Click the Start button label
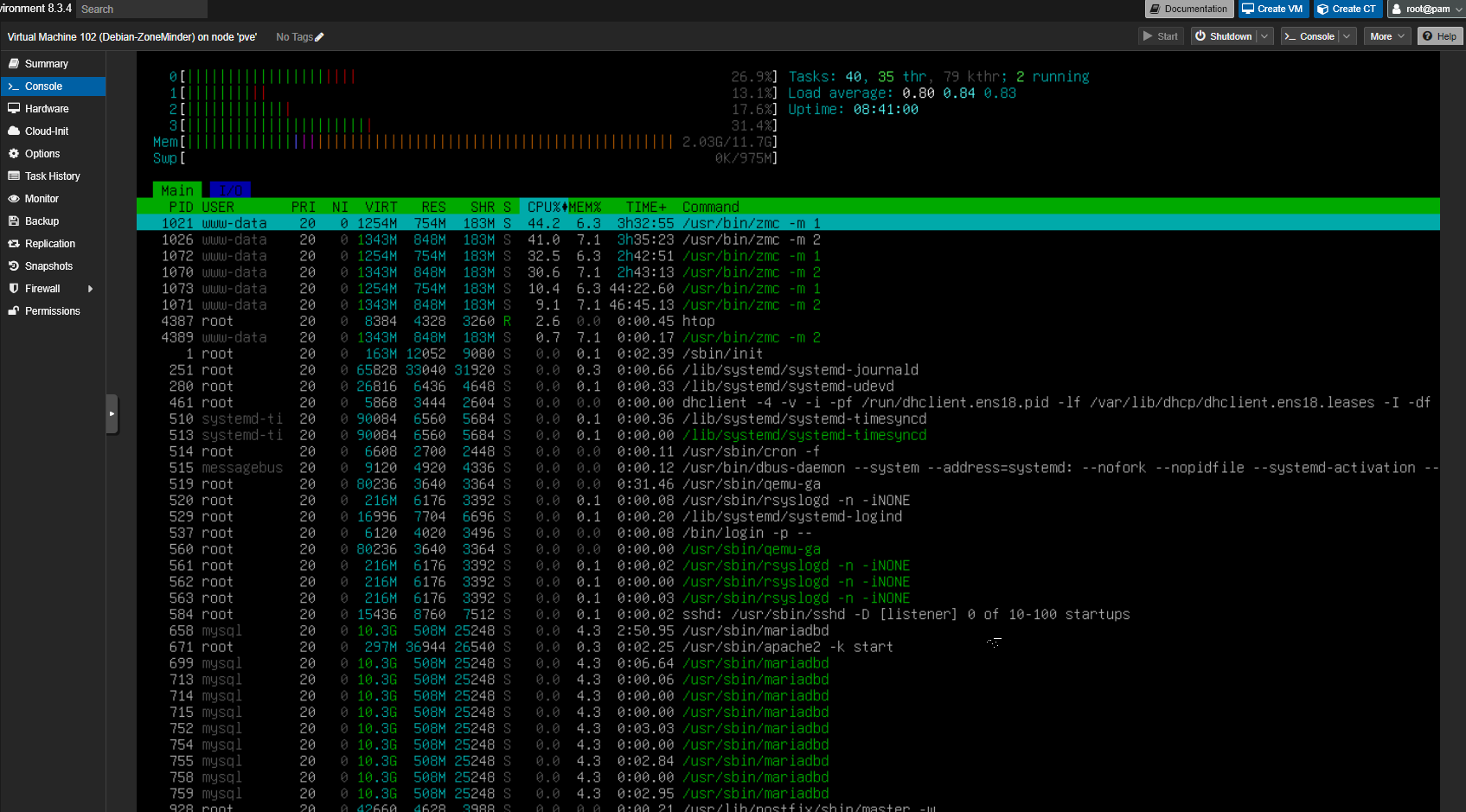Screen dimensions: 1466x812 pos(1168,36)
